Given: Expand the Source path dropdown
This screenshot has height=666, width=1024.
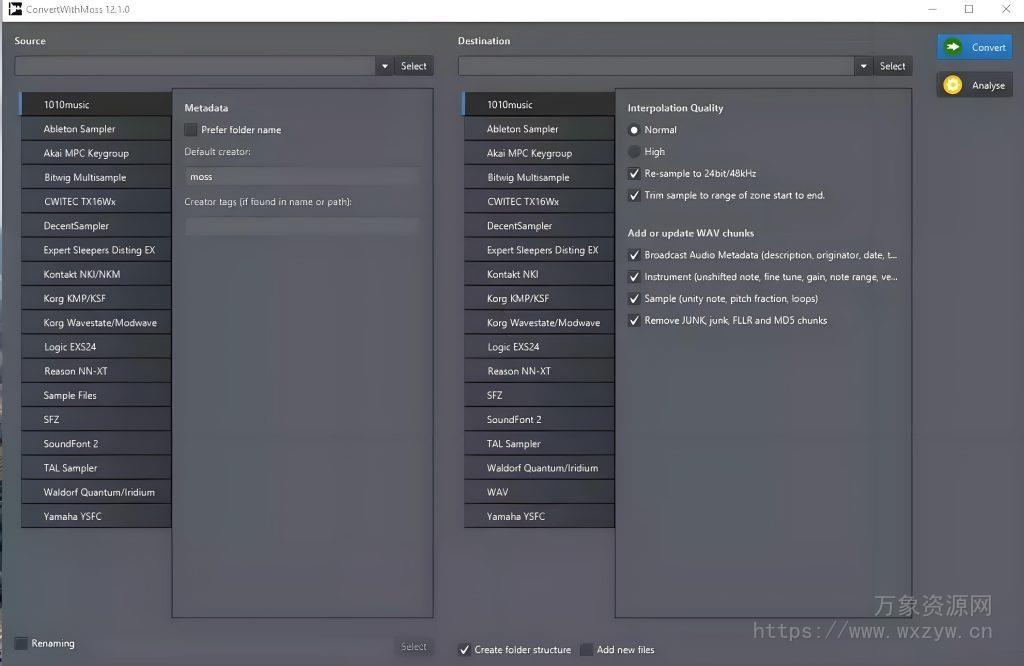Looking at the screenshot, I should pos(384,65).
